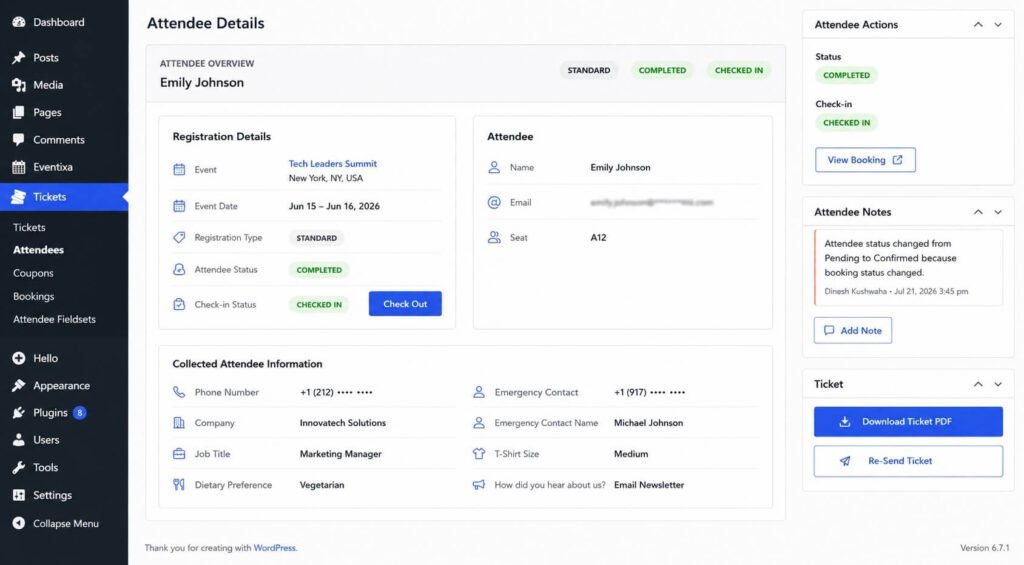This screenshot has width=1024, height=565.
Task: Click the Dashboard gauge icon in sidebar
Action: point(19,22)
